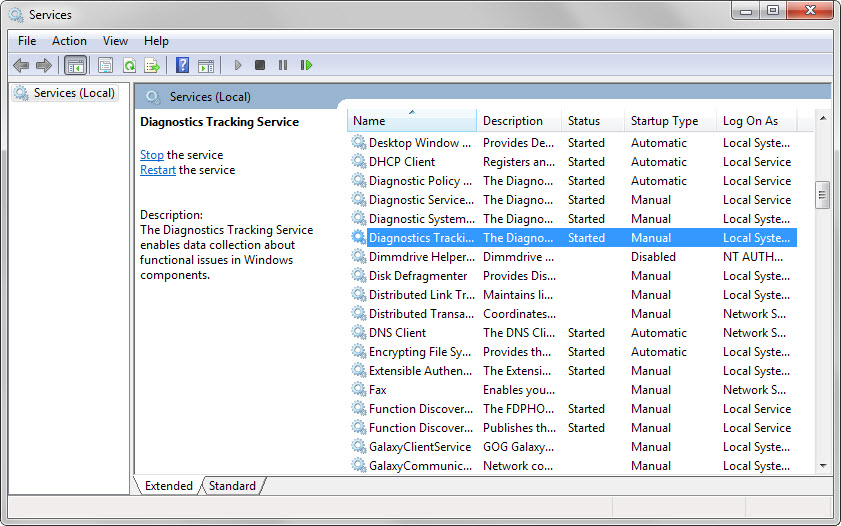Select the GalaxyCommunic... service row

point(573,465)
